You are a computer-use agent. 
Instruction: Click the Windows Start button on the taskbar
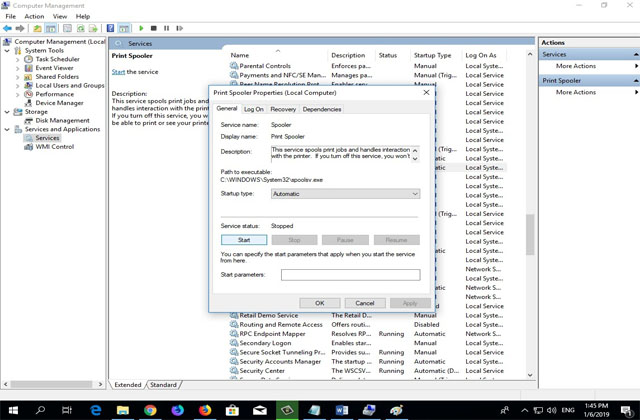pyautogui.click(x=13, y=410)
